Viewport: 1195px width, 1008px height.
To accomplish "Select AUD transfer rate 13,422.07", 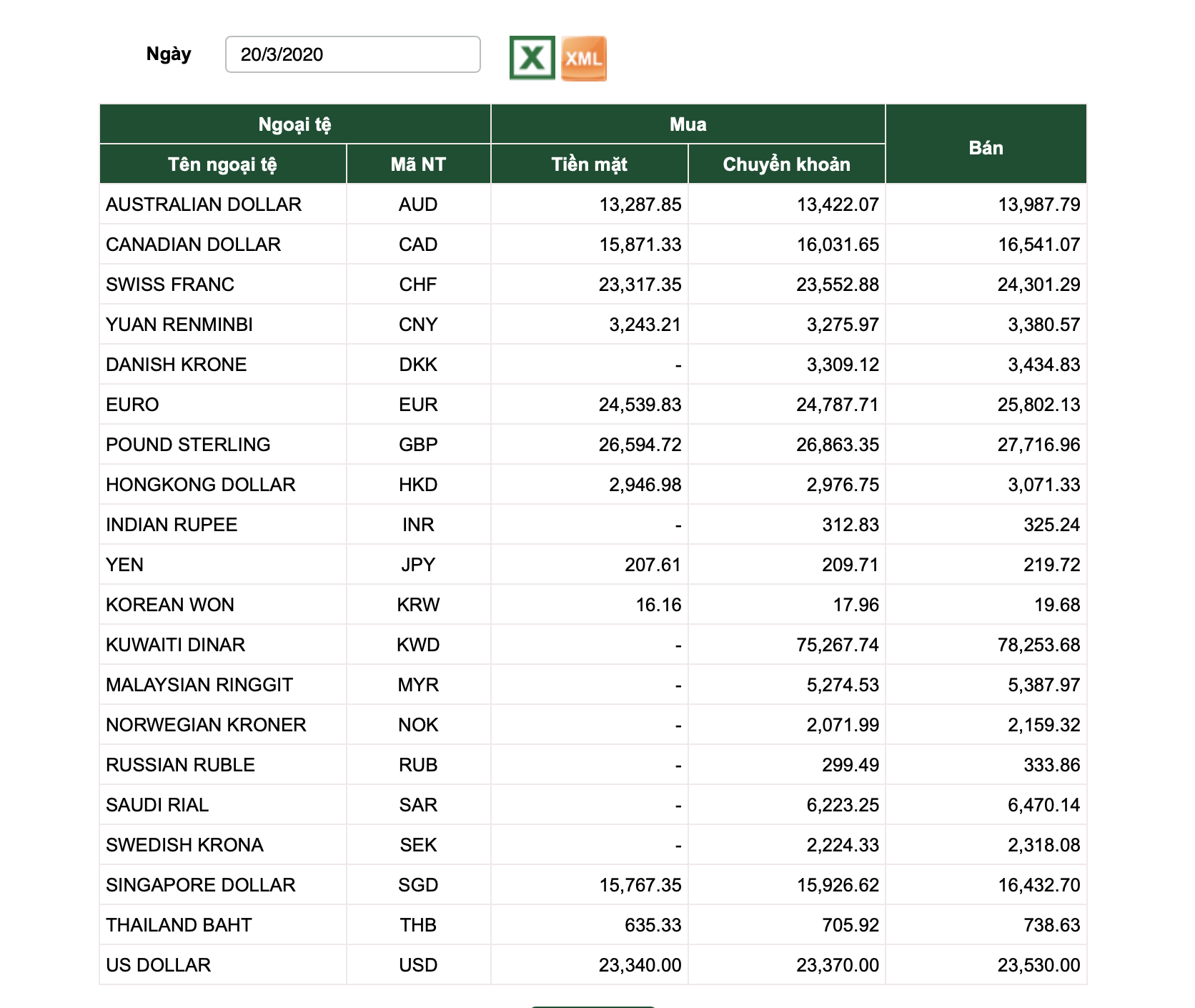I will click(x=838, y=204).
